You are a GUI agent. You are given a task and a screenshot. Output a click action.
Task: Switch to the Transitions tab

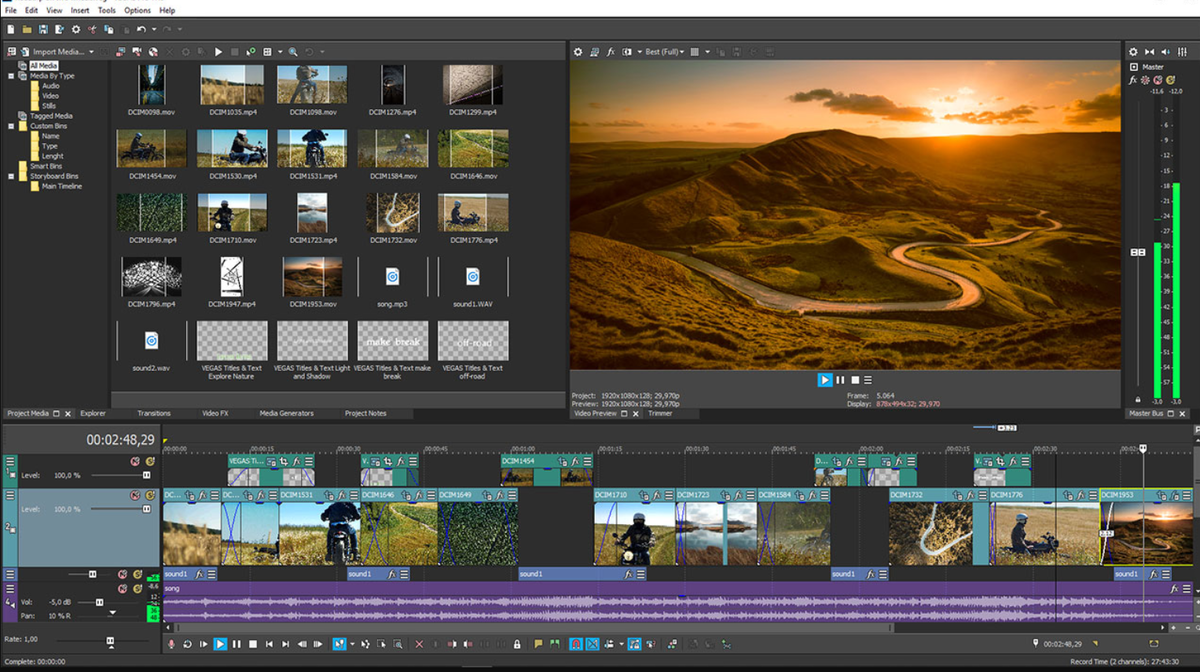(x=154, y=413)
